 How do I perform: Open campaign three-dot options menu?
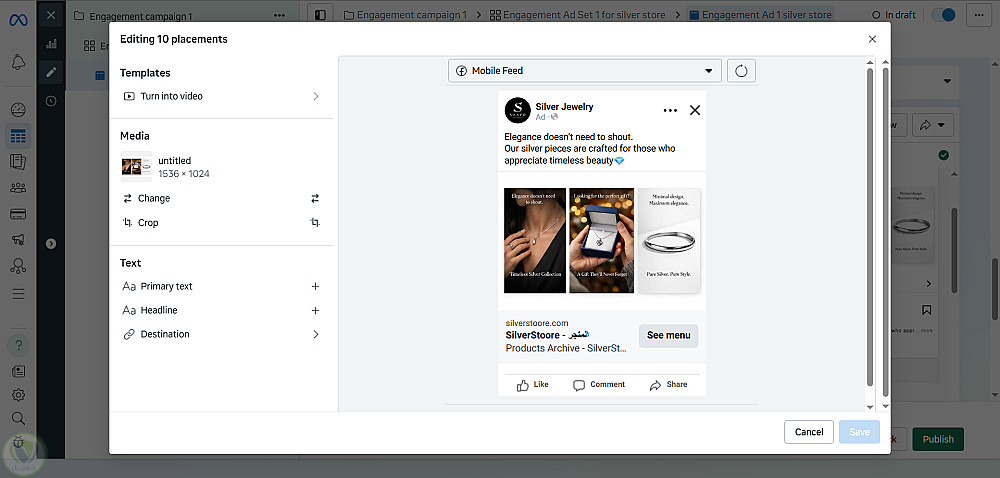point(279,15)
